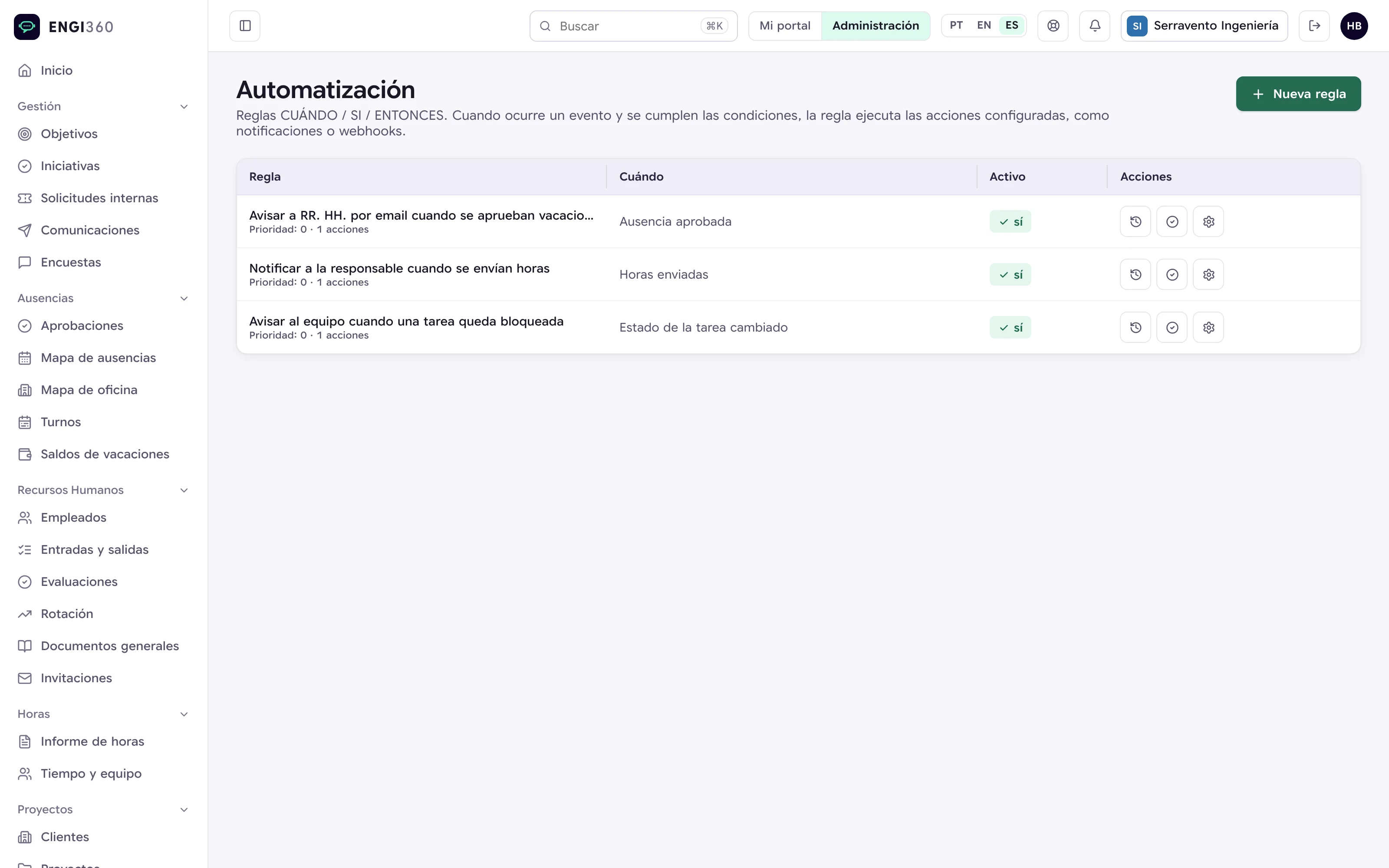Open the HB user avatar
The width and height of the screenshot is (1389, 868).
[1354, 26]
